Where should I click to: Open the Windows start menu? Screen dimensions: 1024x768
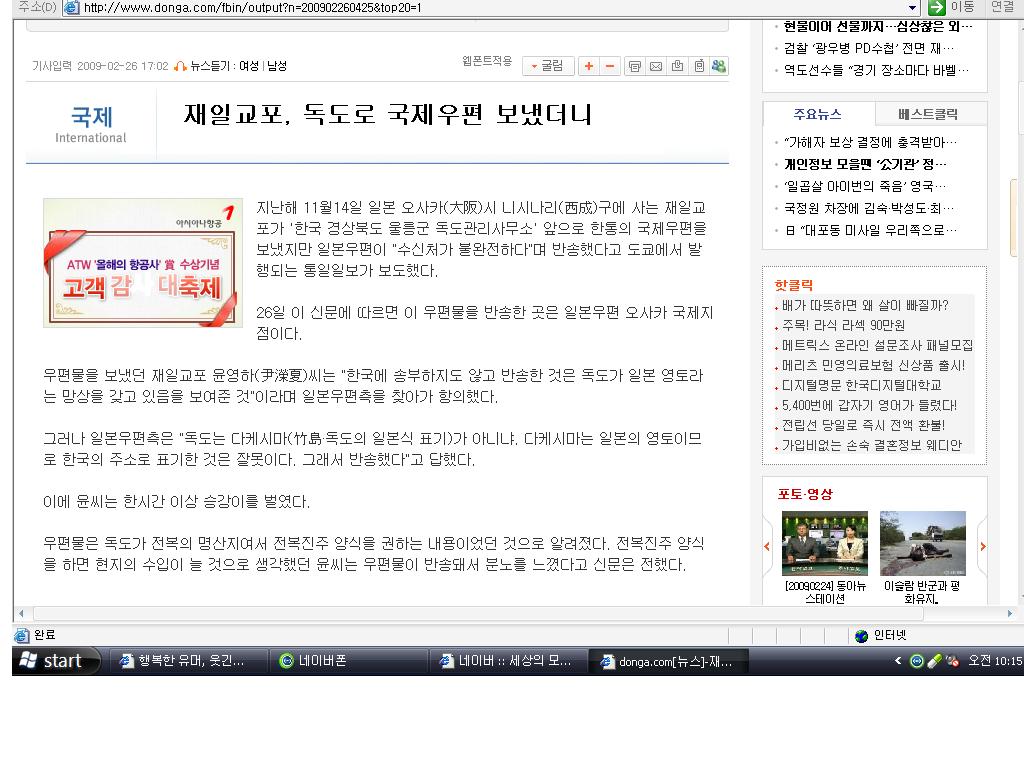[56, 661]
